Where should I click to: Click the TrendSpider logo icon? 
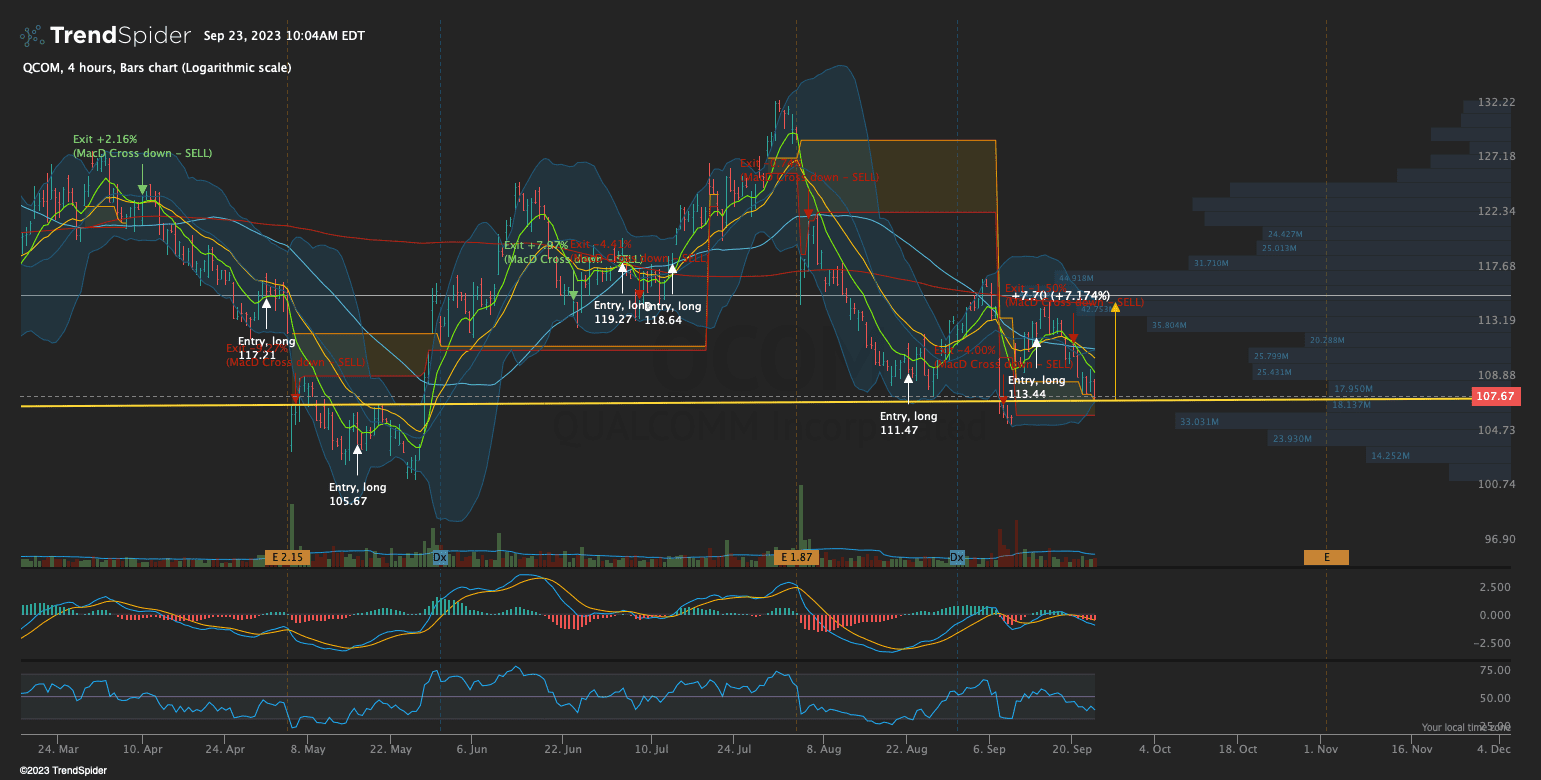coord(31,36)
